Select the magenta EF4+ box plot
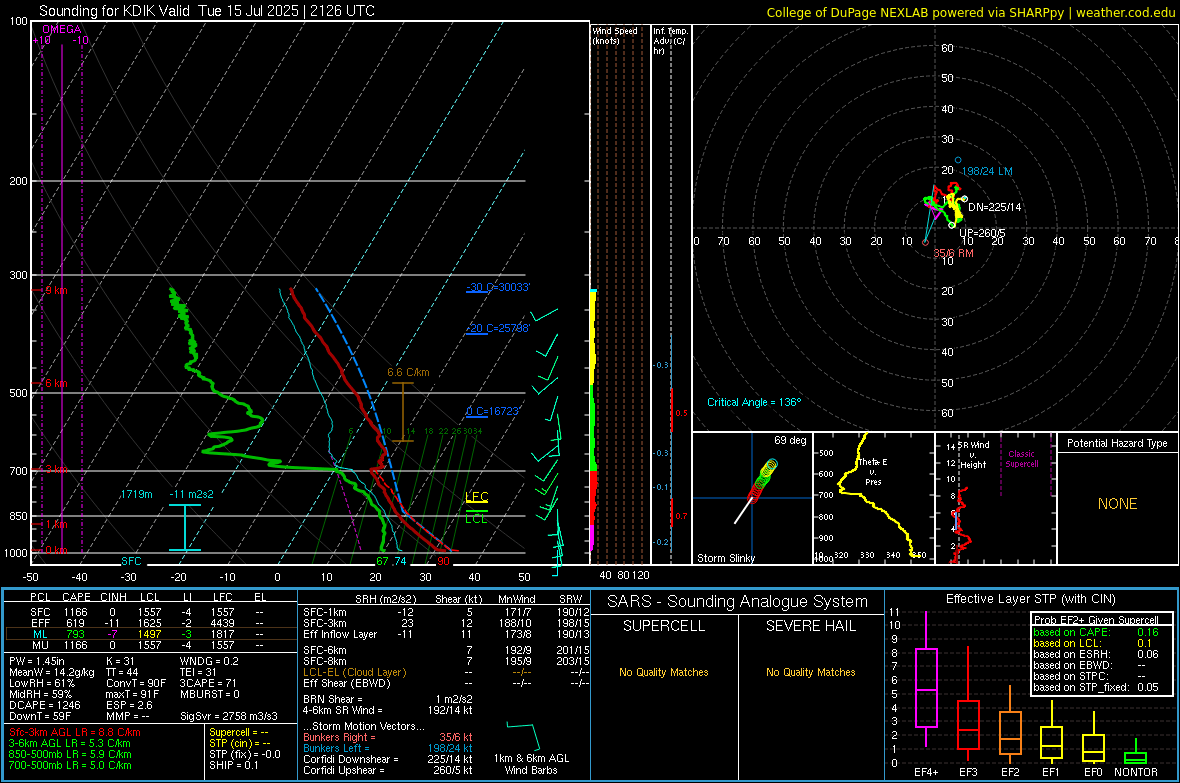This screenshot has width=1180, height=783. 926,680
